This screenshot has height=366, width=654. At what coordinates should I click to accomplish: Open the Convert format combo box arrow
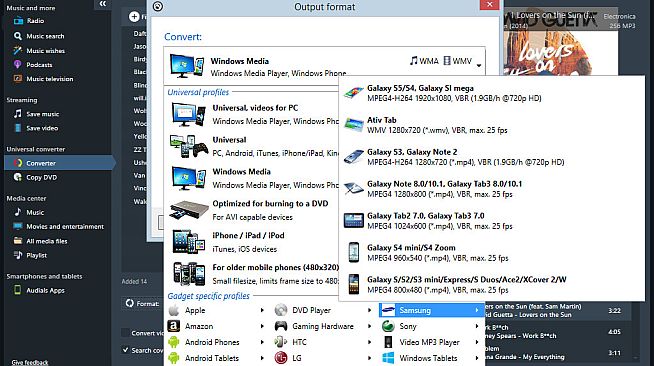[478, 65]
